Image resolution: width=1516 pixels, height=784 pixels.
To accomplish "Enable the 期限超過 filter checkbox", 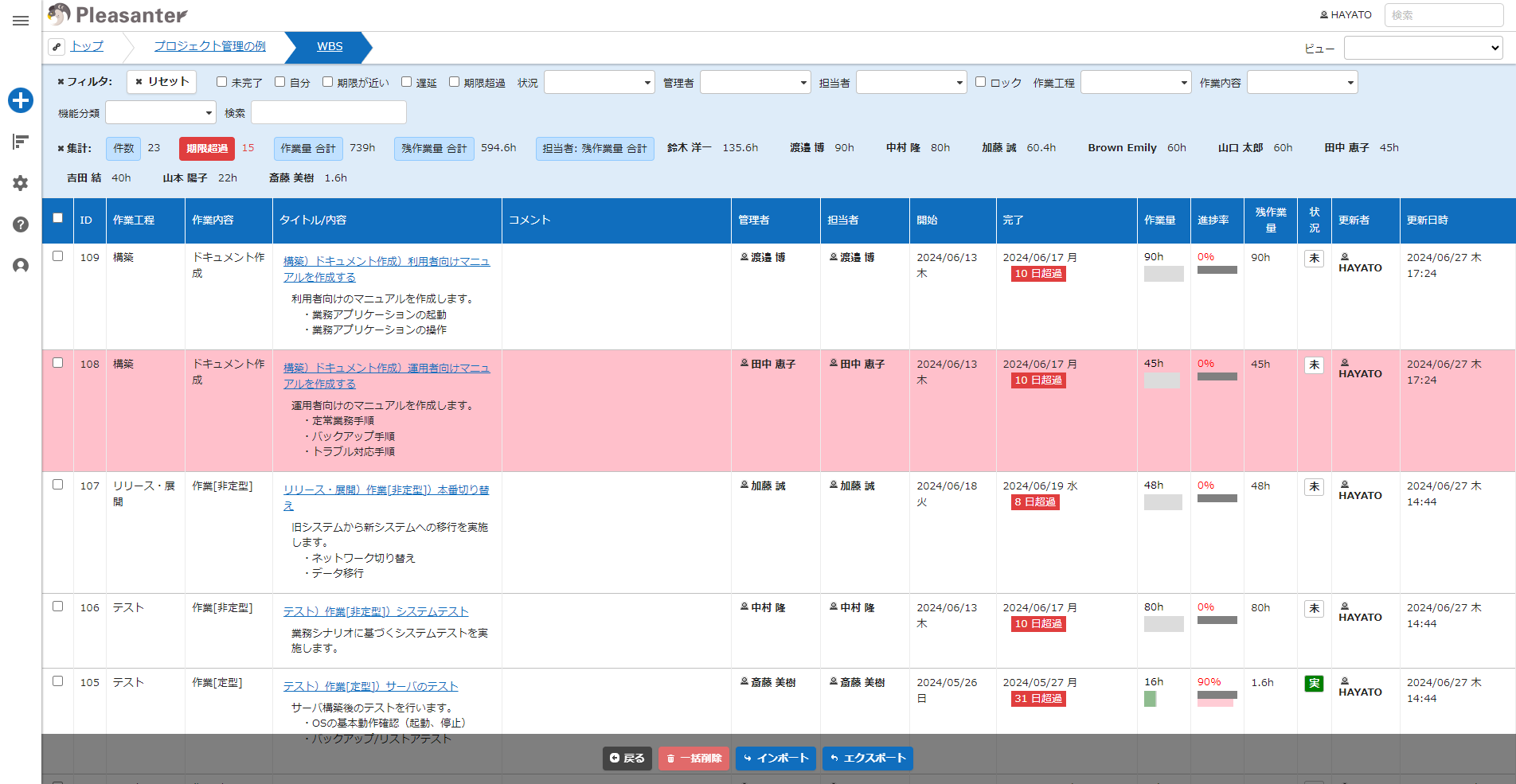I will (455, 82).
